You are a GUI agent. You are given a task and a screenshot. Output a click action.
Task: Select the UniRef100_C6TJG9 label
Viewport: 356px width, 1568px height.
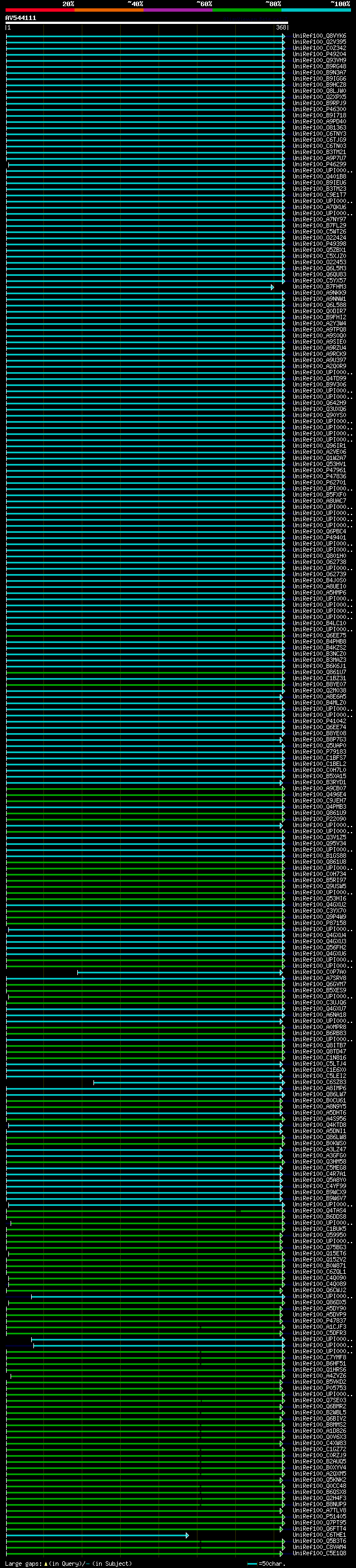click(319, 140)
